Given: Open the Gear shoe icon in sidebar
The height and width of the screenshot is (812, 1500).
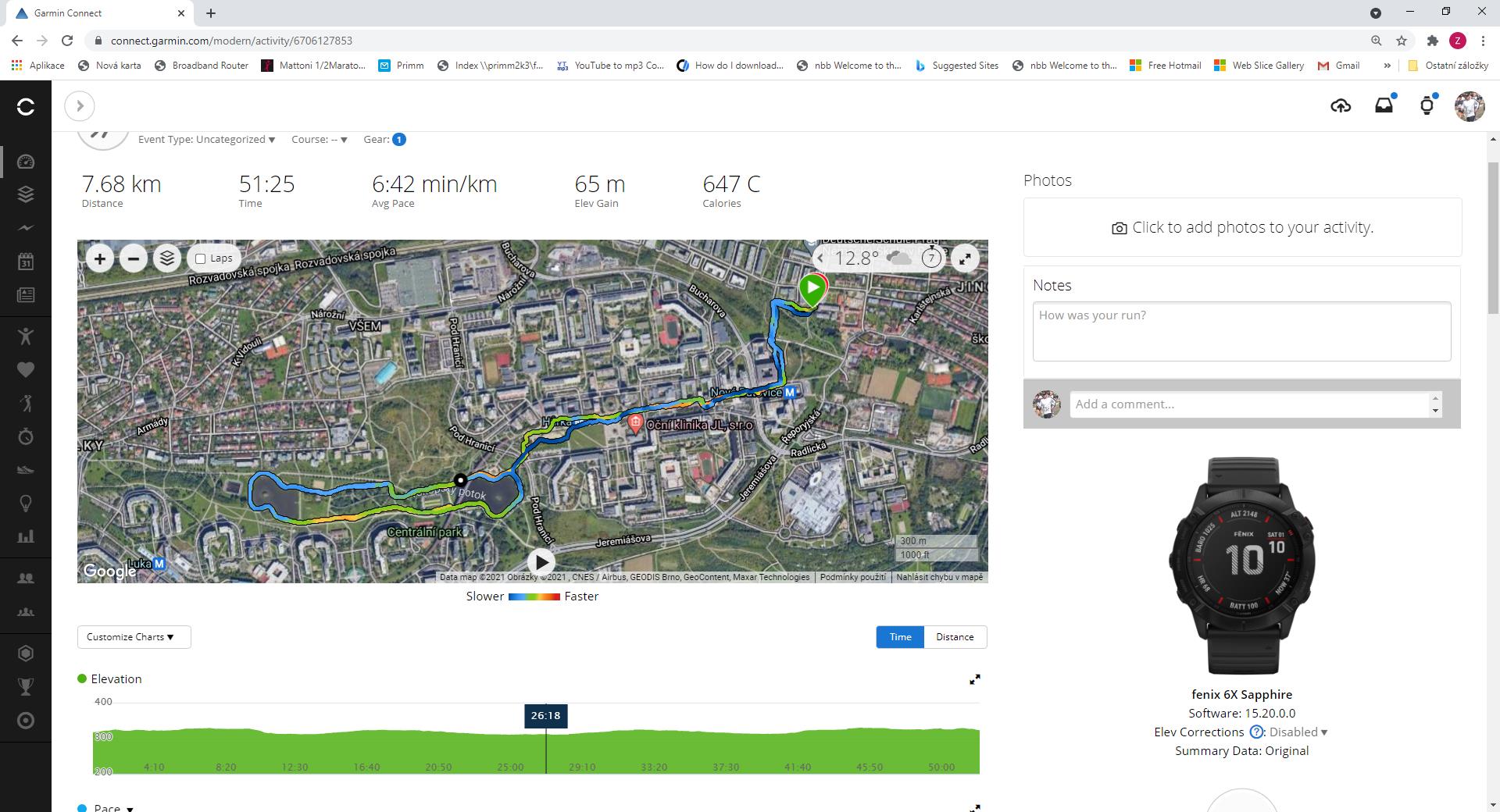Looking at the screenshot, I should tap(26, 470).
